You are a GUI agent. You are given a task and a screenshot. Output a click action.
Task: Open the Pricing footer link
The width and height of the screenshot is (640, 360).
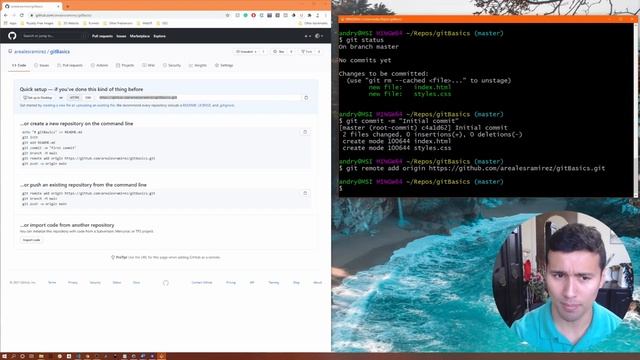pyautogui.click(x=231, y=282)
